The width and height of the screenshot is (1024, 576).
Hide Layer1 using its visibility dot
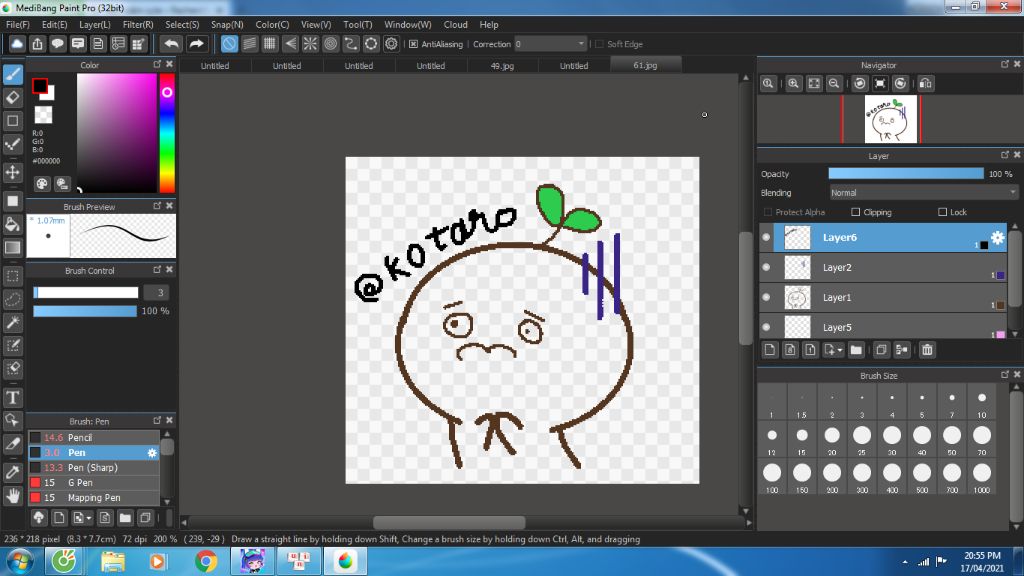click(766, 297)
